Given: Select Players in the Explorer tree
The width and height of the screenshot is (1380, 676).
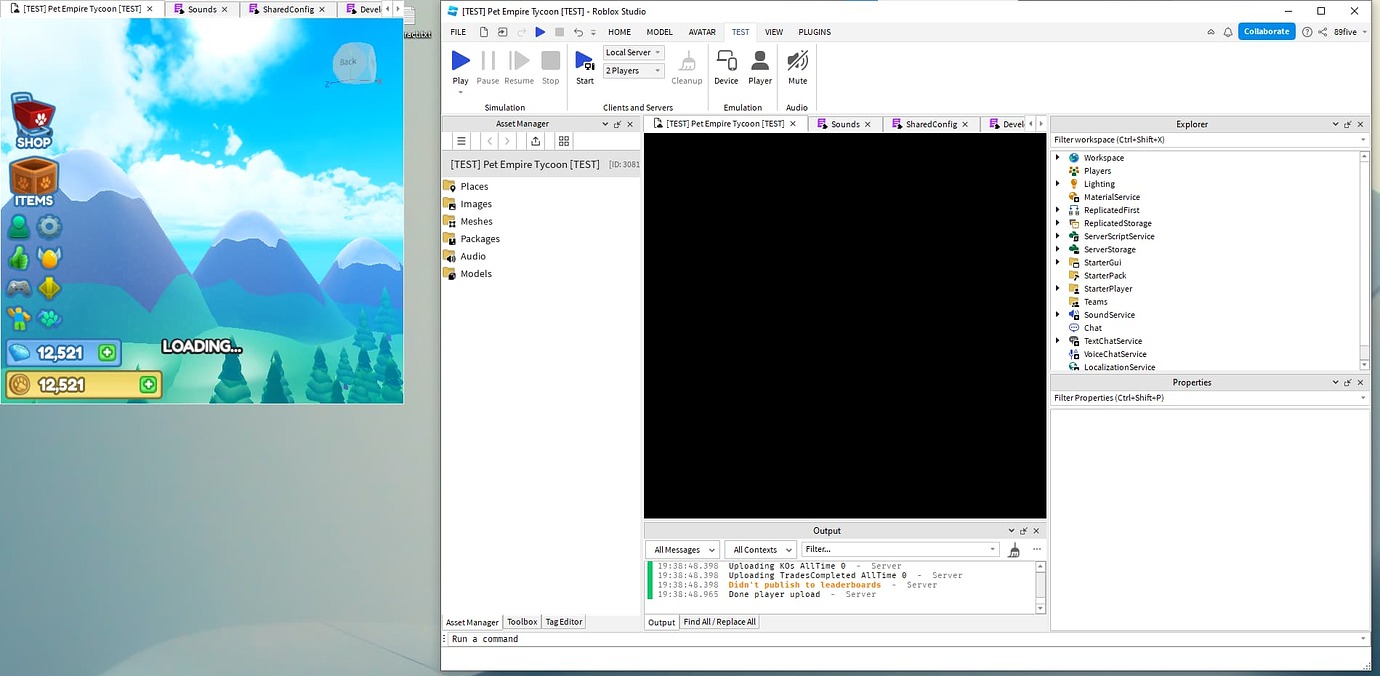Looking at the screenshot, I should pyautogui.click(x=1097, y=171).
